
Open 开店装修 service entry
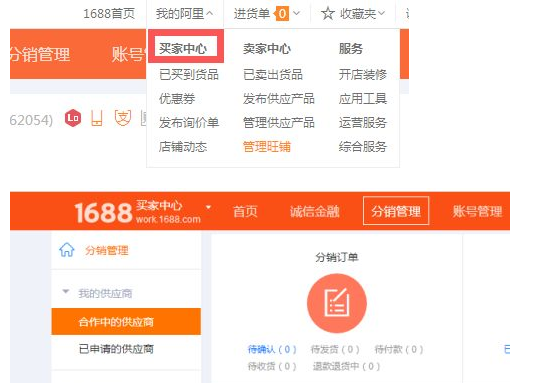[363, 74]
